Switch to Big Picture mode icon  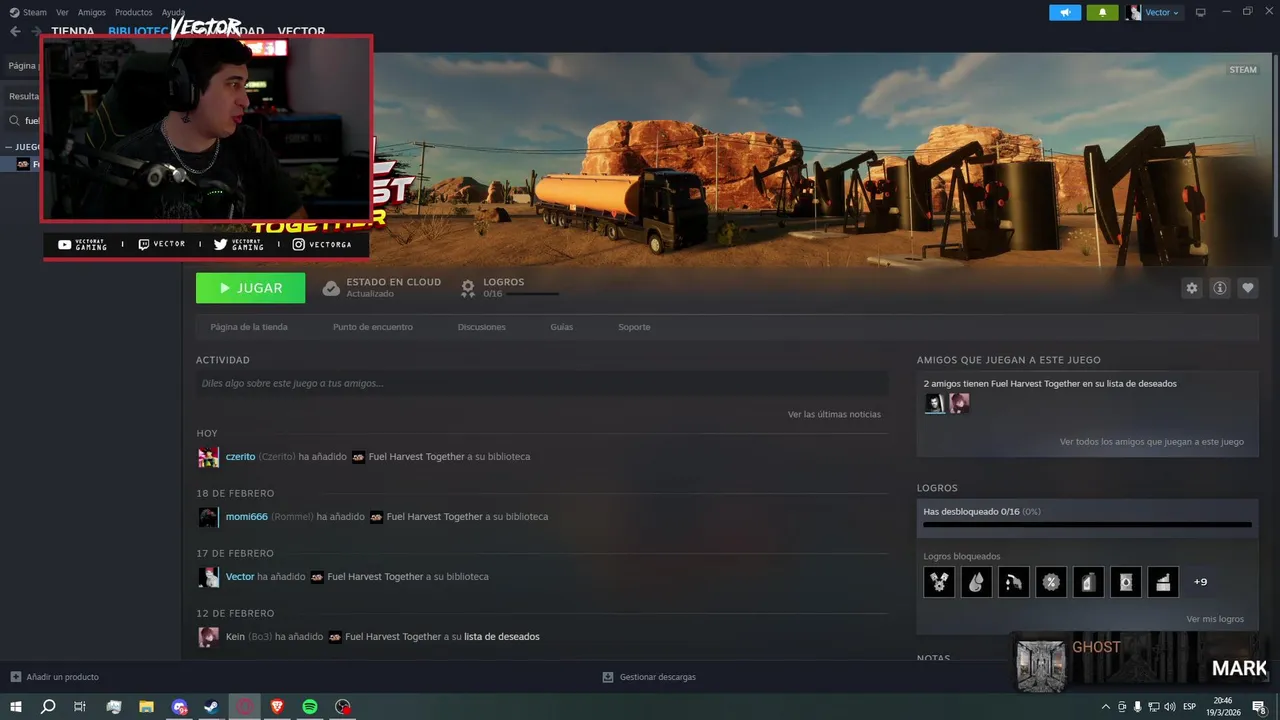(1201, 12)
